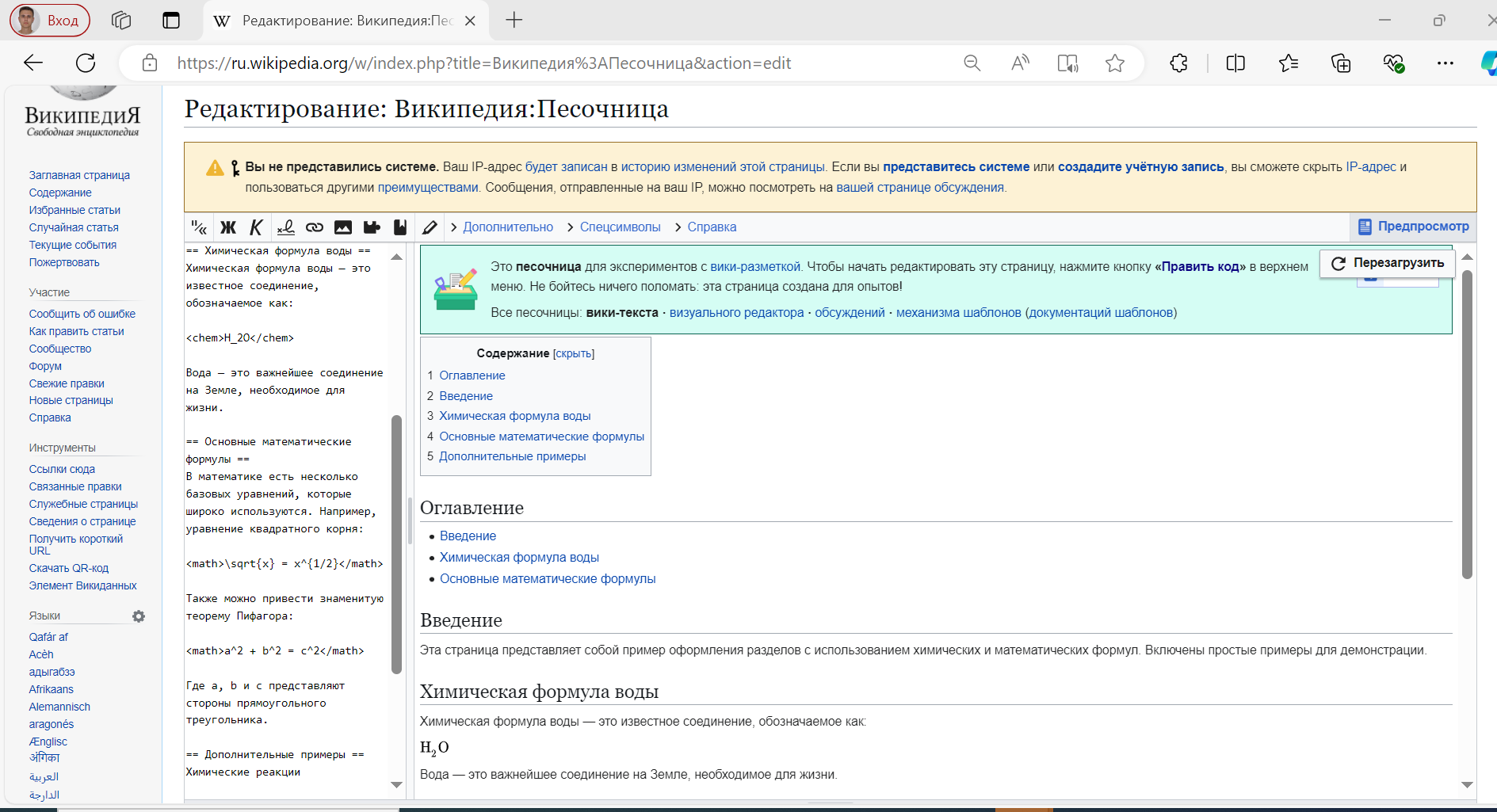Insert a template via puzzle icon
The image size is (1497, 812).
pyautogui.click(x=372, y=227)
